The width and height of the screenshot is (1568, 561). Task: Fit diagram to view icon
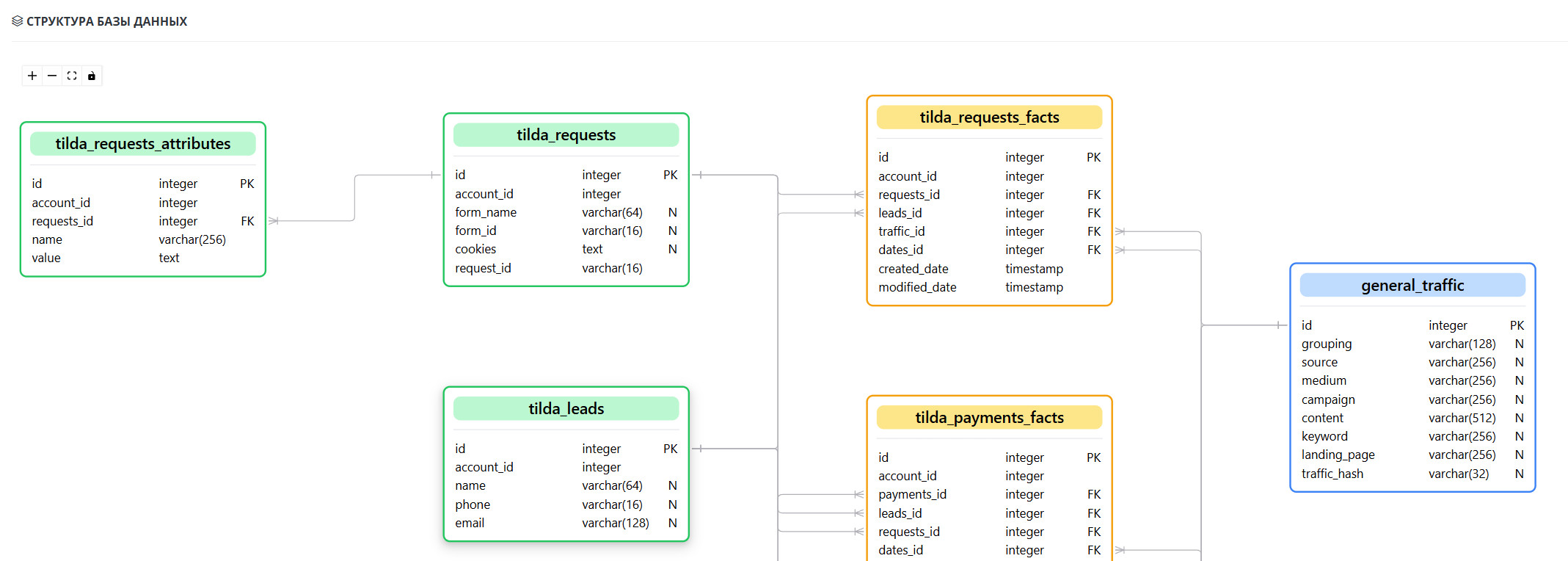click(x=72, y=76)
